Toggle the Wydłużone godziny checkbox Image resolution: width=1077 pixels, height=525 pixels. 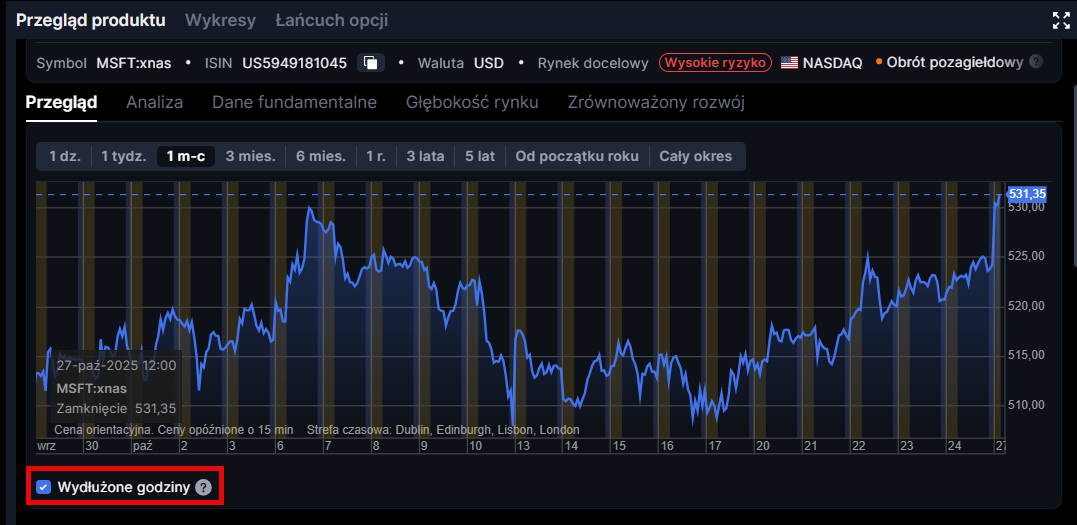(x=43, y=488)
